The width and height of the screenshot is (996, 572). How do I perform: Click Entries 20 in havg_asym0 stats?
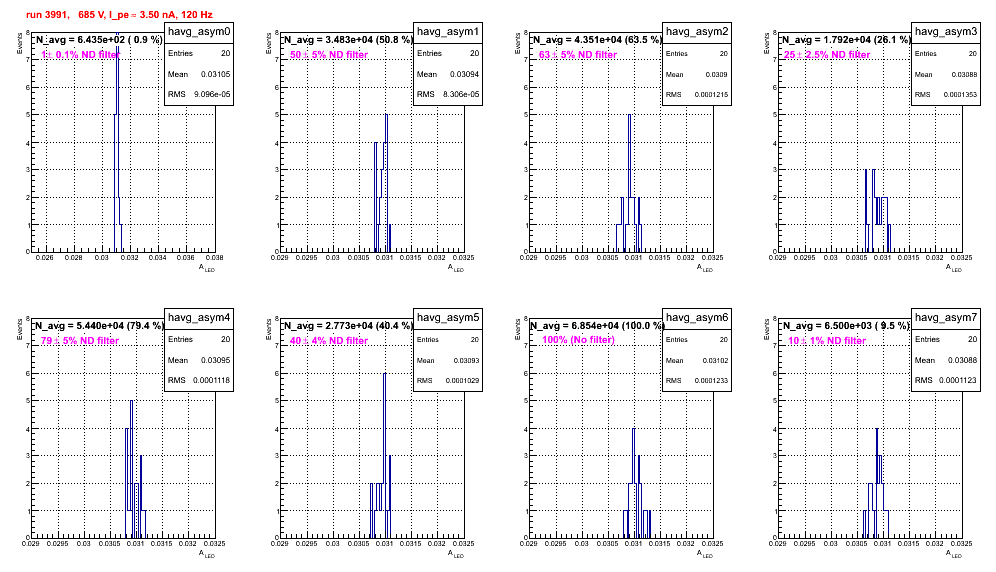click(199, 53)
